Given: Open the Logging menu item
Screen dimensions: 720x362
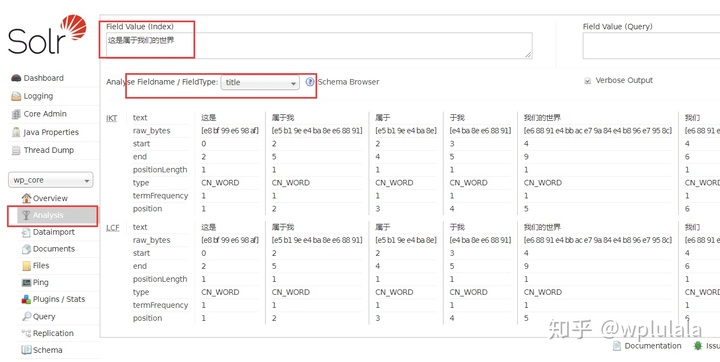Looking at the screenshot, I should click(38, 96).
